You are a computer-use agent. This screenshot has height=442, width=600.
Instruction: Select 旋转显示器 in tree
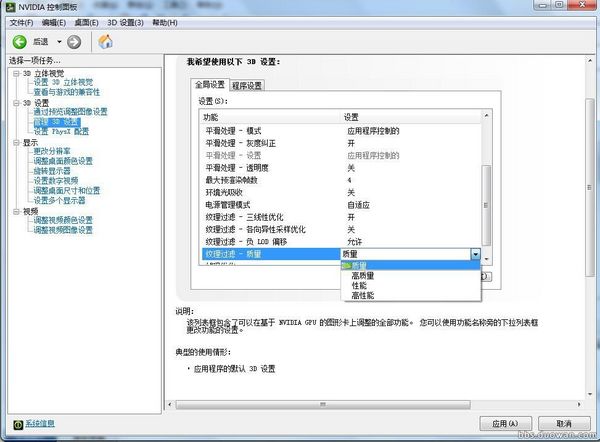pos(52,171)
